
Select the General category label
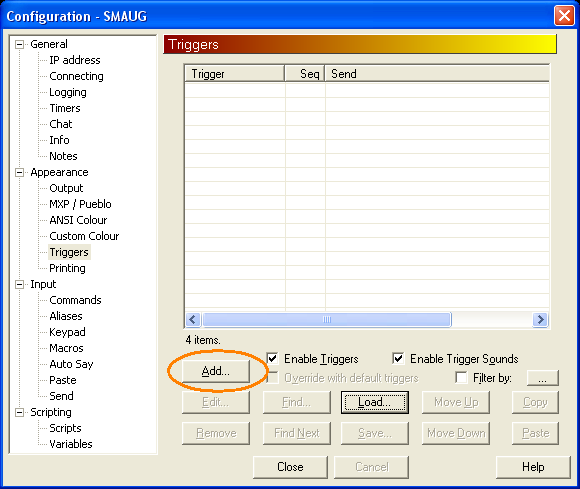(49, 44)
